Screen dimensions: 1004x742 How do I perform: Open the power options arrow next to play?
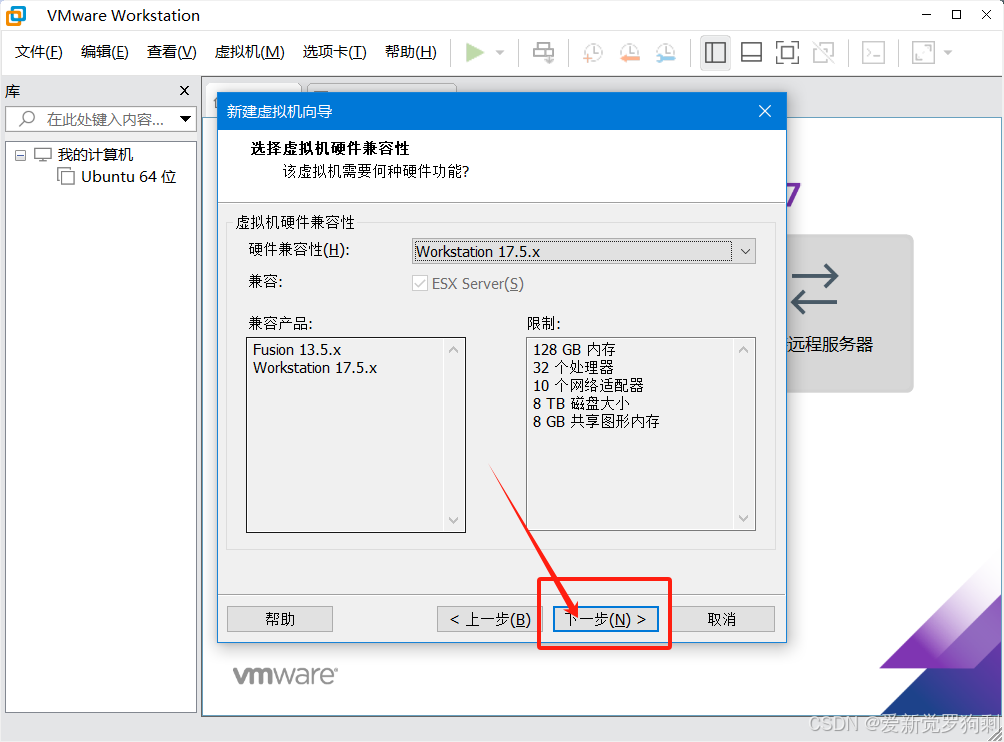point(500,52)
